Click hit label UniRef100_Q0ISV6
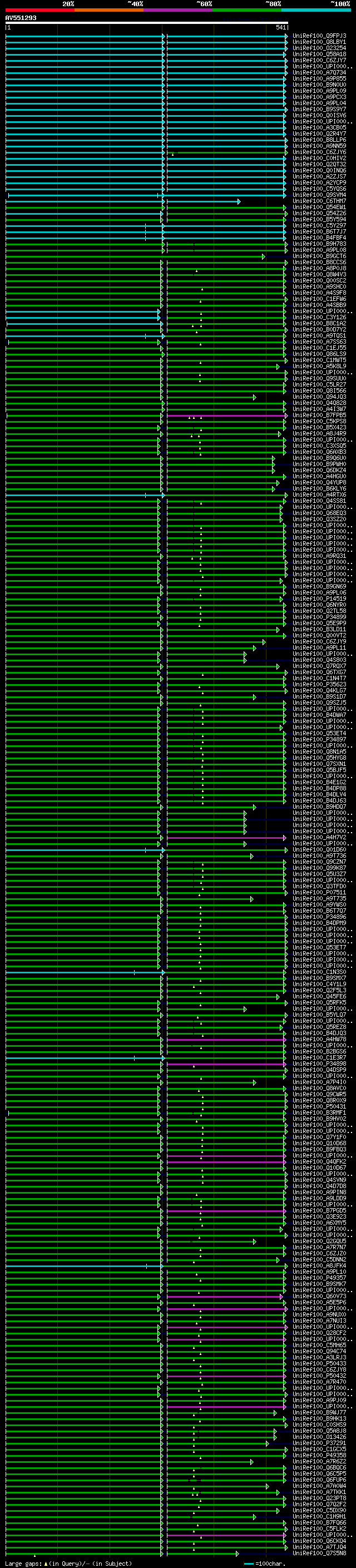The width and height of the screenshot is (356, 1568). click(319, 115)
